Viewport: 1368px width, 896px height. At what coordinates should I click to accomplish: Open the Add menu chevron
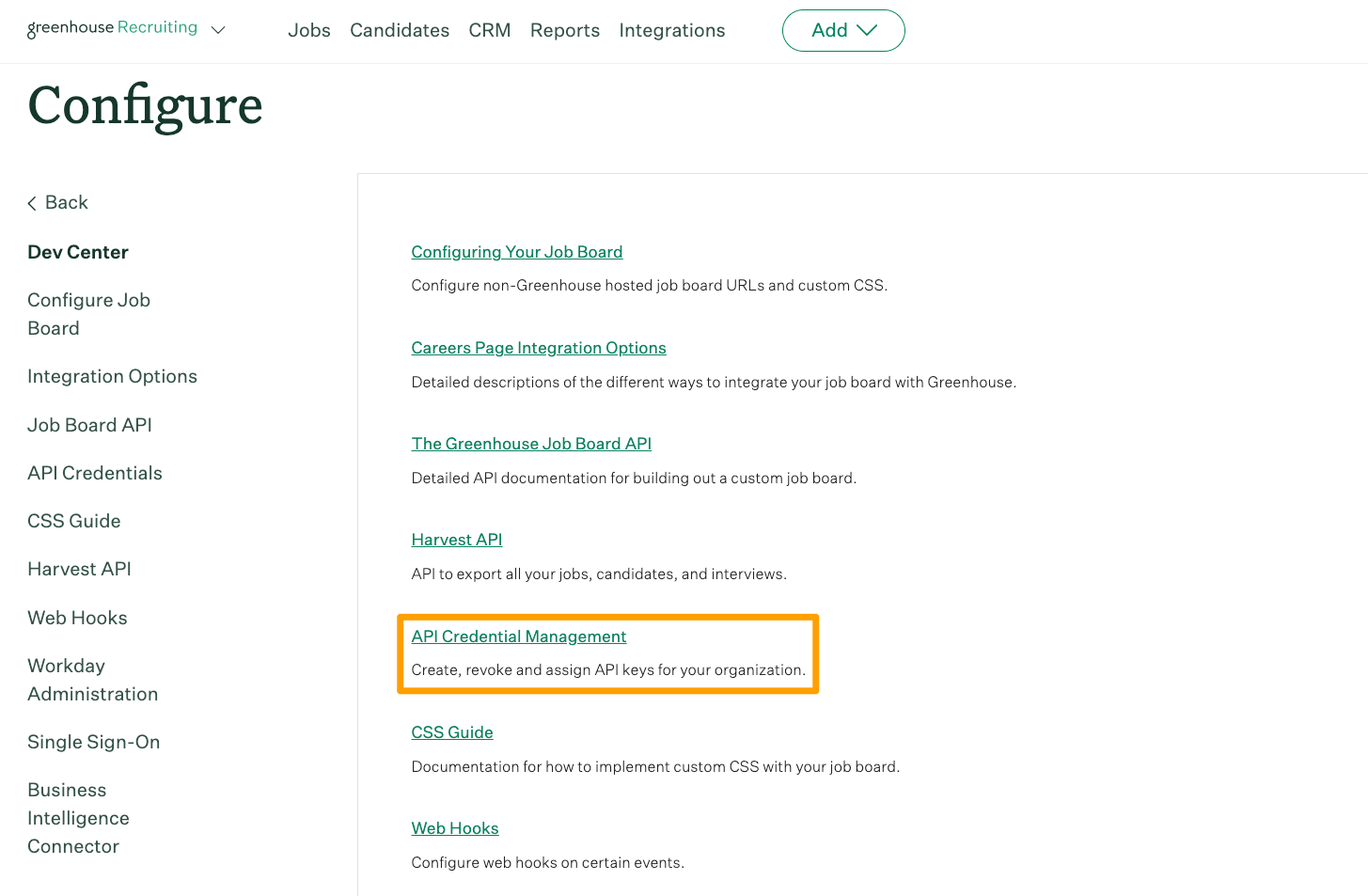(868, 31)
